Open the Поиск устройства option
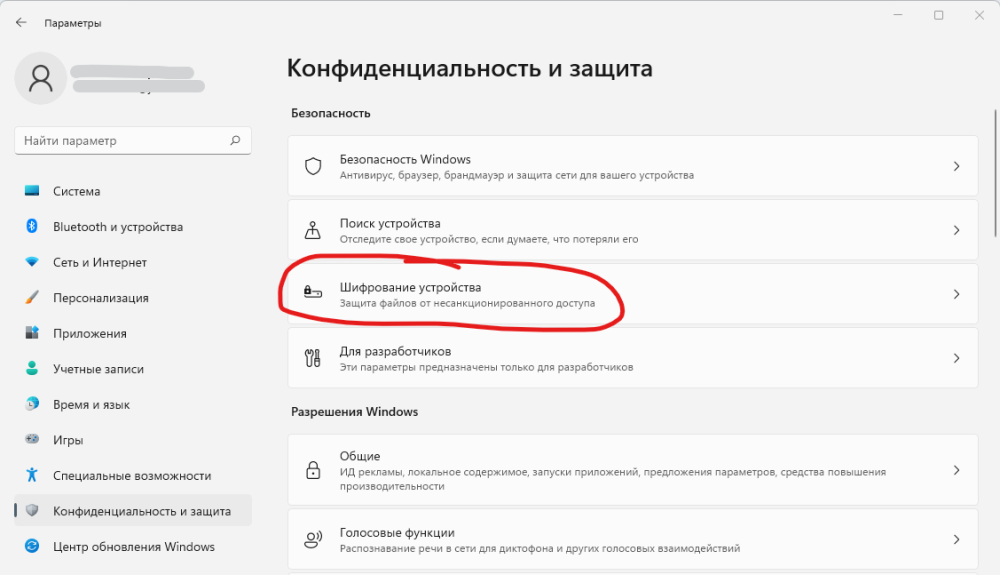 pyautogui.click(x=633, y=230)
